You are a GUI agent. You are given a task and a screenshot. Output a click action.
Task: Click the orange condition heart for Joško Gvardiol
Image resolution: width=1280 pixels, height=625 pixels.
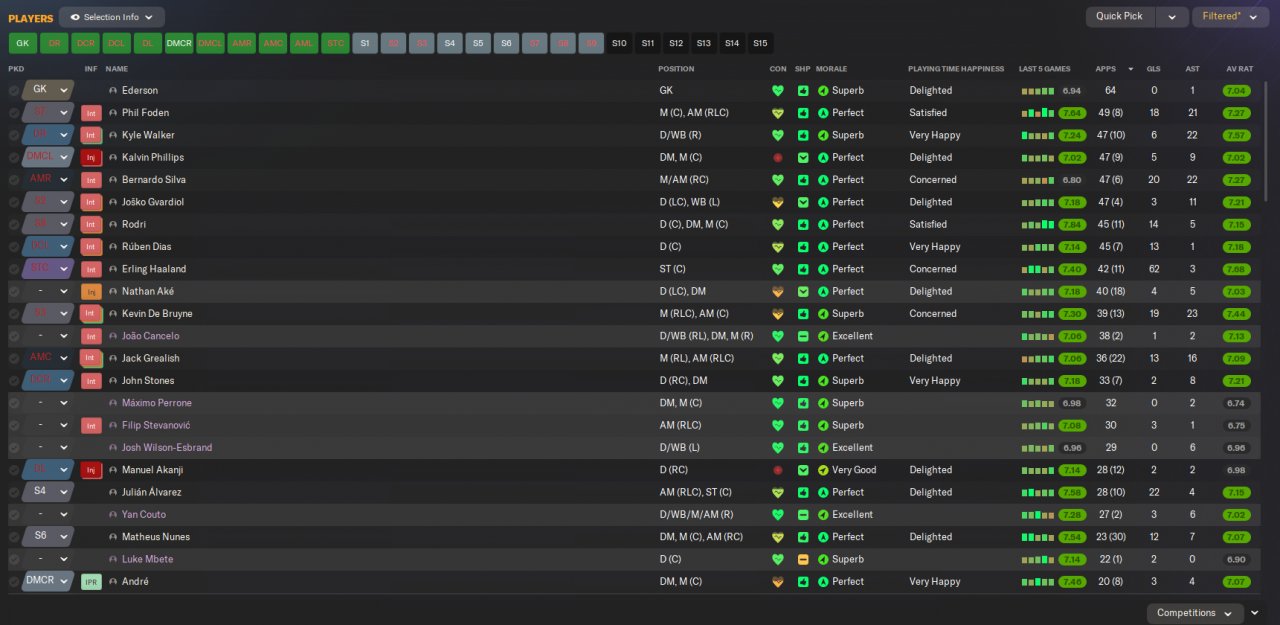click(x=778, y=202)
